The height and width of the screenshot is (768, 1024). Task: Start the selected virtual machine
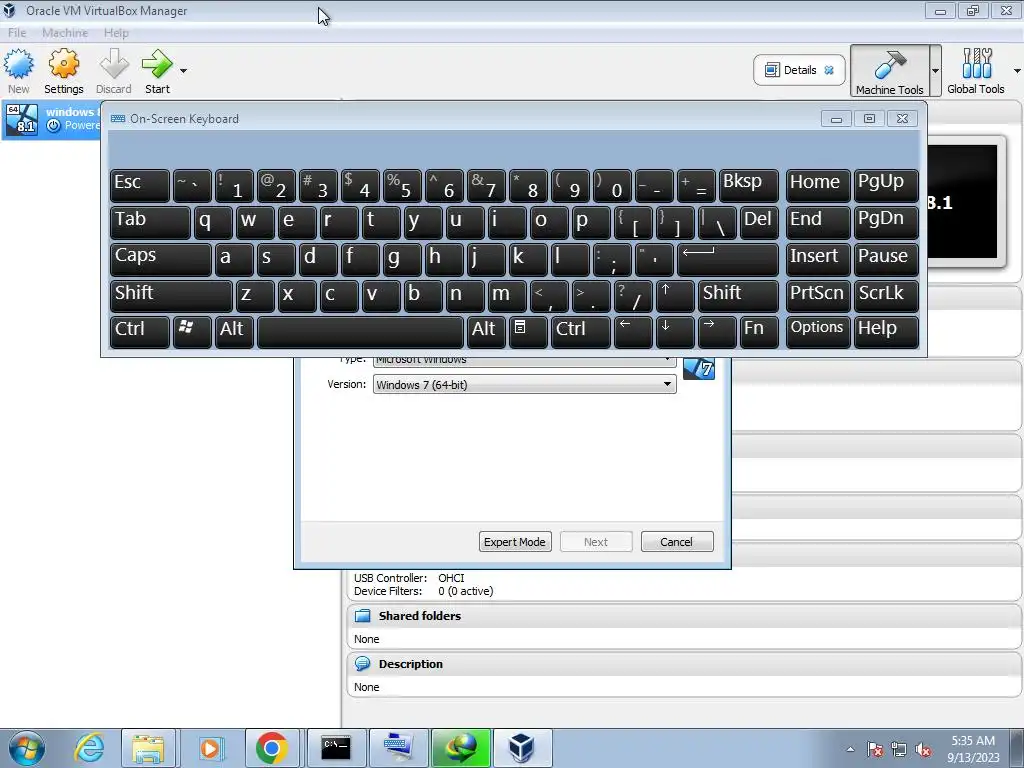click(157, 71)
